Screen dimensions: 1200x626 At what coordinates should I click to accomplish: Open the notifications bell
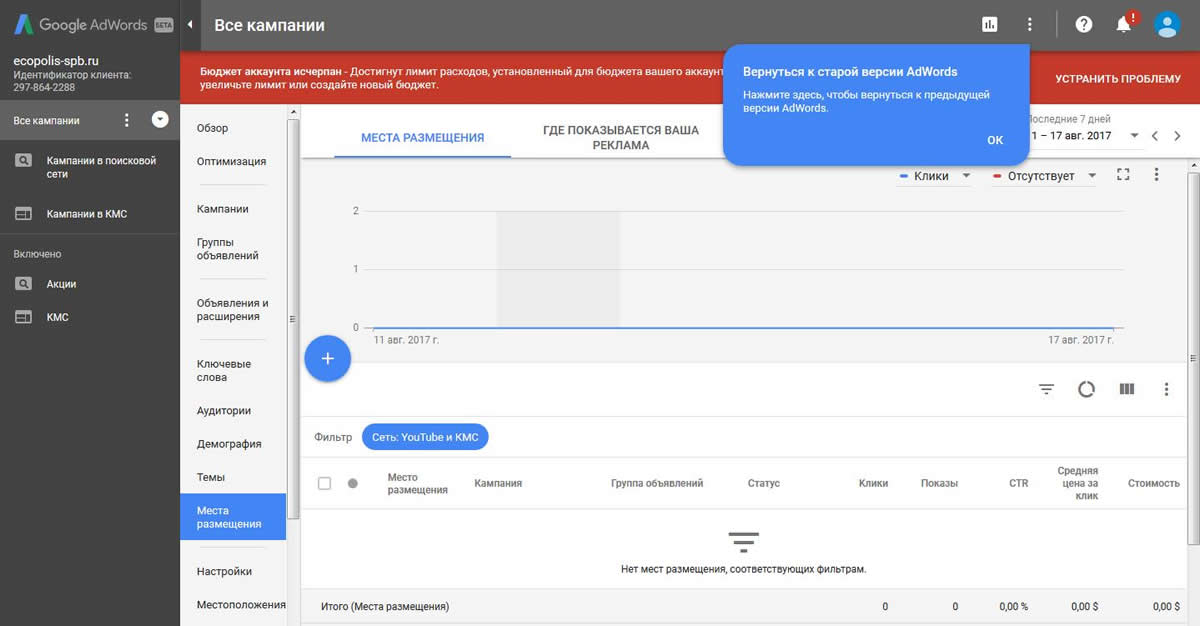pyautogui.click(x=1124, y=25)
